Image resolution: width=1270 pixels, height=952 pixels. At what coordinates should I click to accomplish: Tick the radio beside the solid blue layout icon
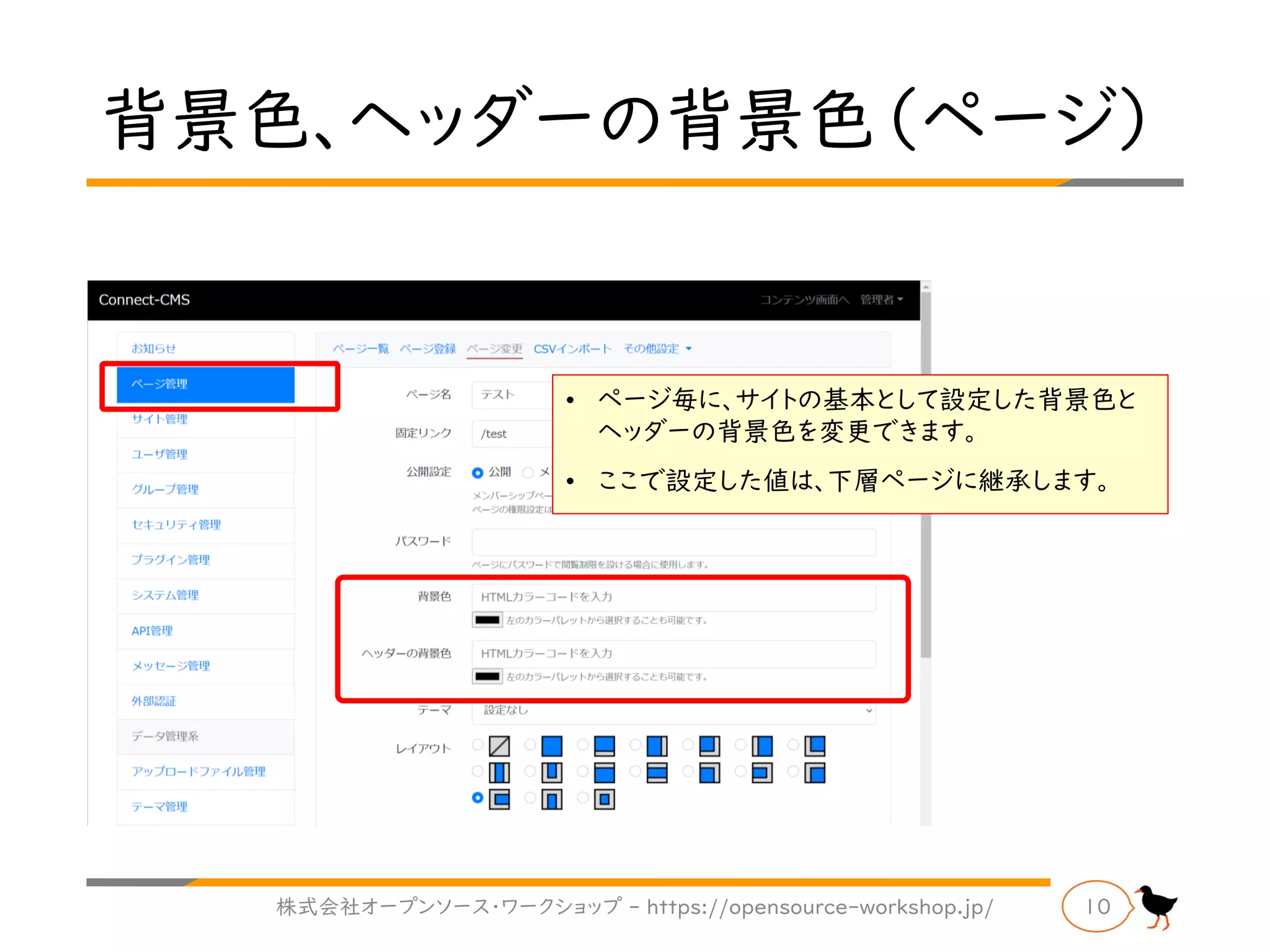(x=530, y=744)
